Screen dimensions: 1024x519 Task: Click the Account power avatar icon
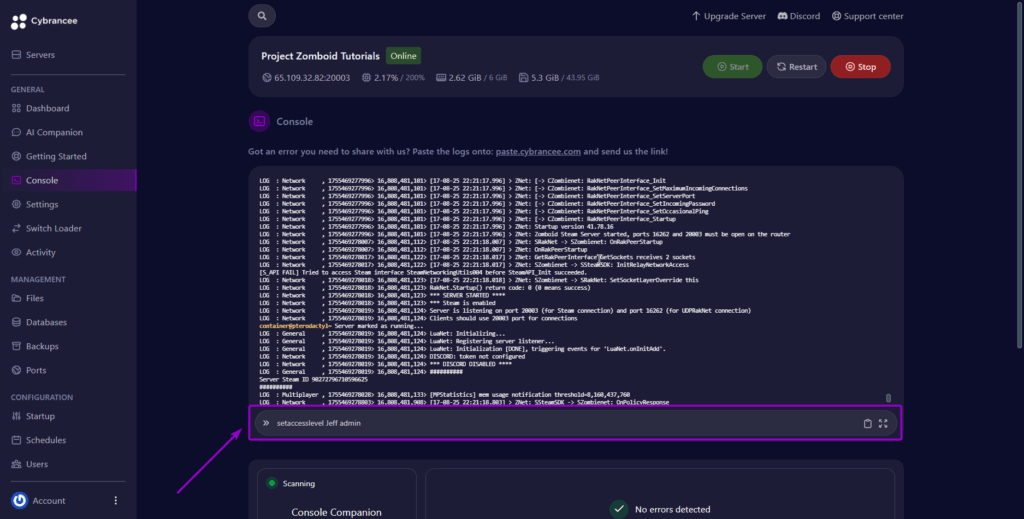click(x=20, y=500)
